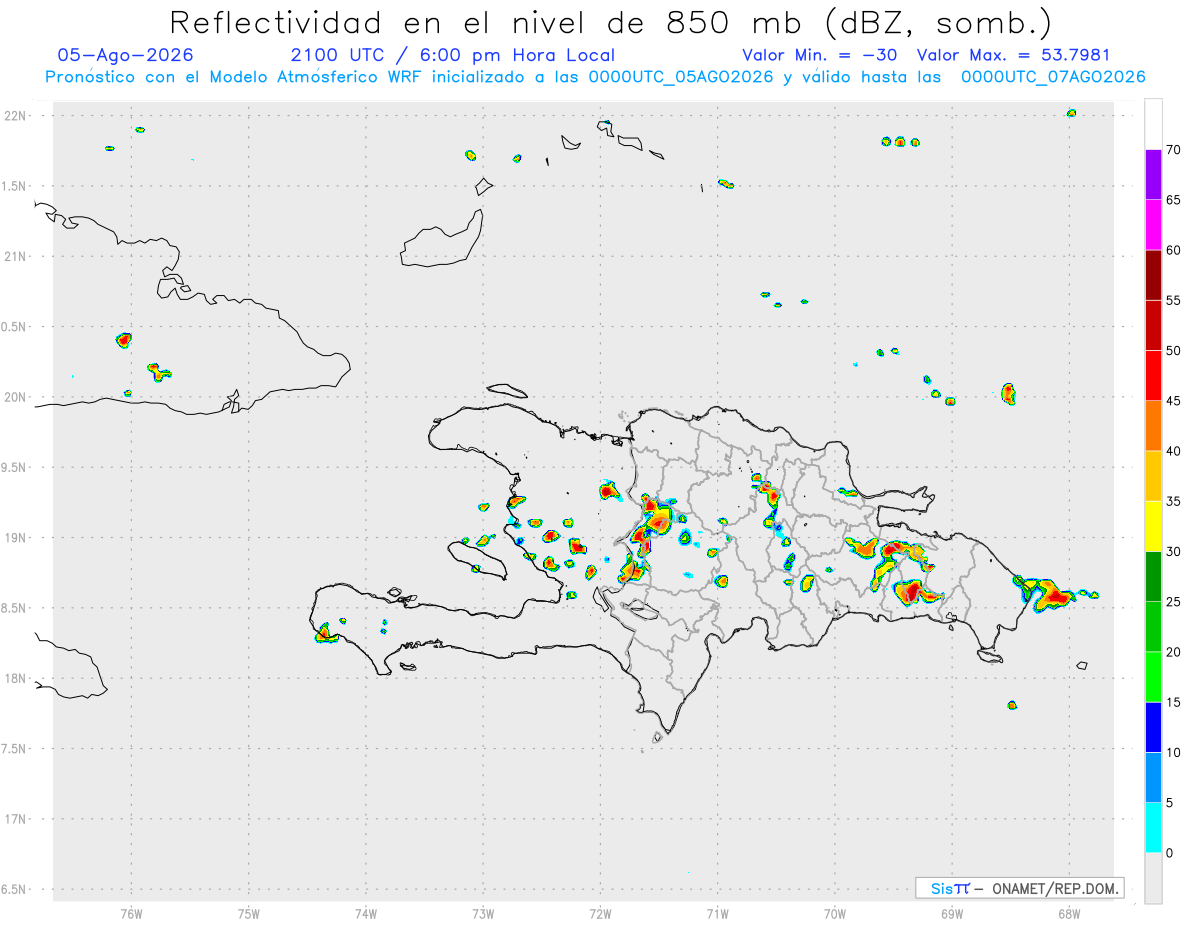Viewport: 1200px width, 927px height.
Task: Click the latitude label '17N'
Action: [17, 819]
